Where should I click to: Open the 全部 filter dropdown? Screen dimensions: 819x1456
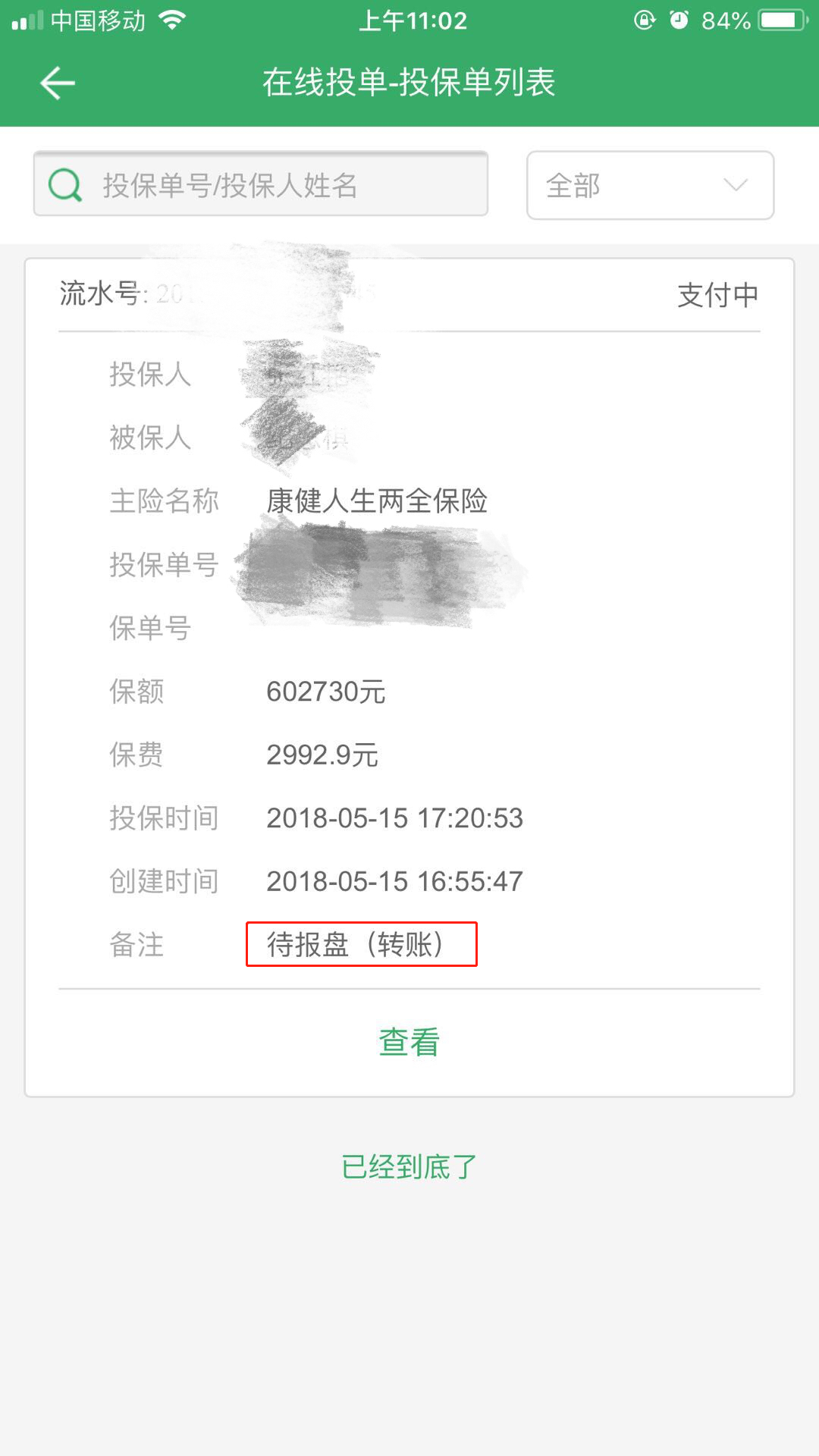(650, 185)
